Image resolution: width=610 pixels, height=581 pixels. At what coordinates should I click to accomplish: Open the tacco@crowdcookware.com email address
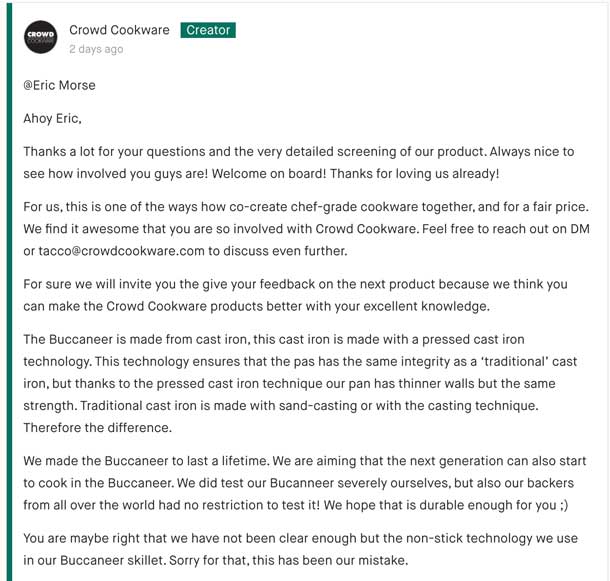coord(121,251)
